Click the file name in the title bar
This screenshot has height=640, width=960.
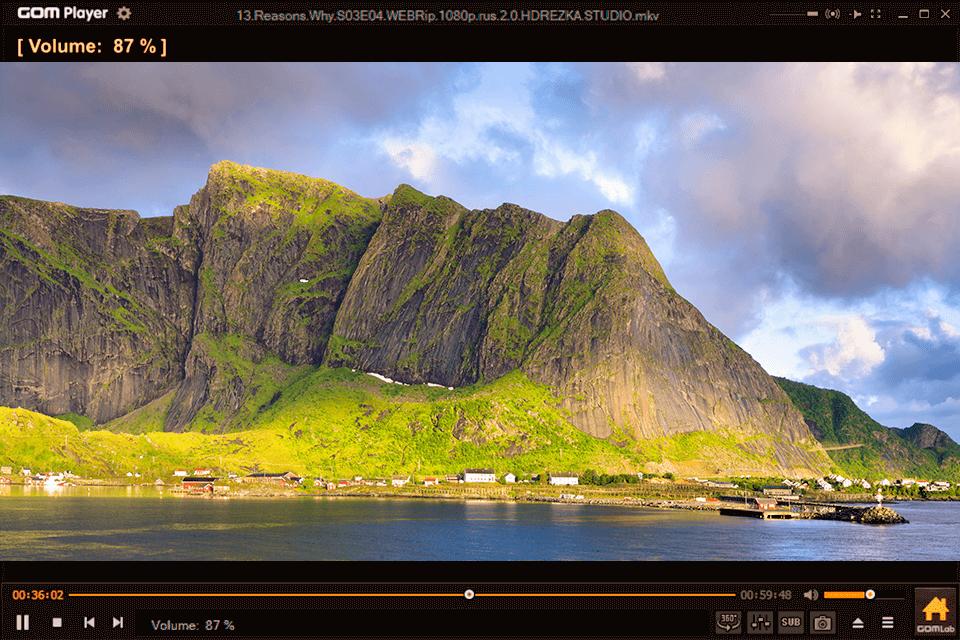click(x=448, y=15)
